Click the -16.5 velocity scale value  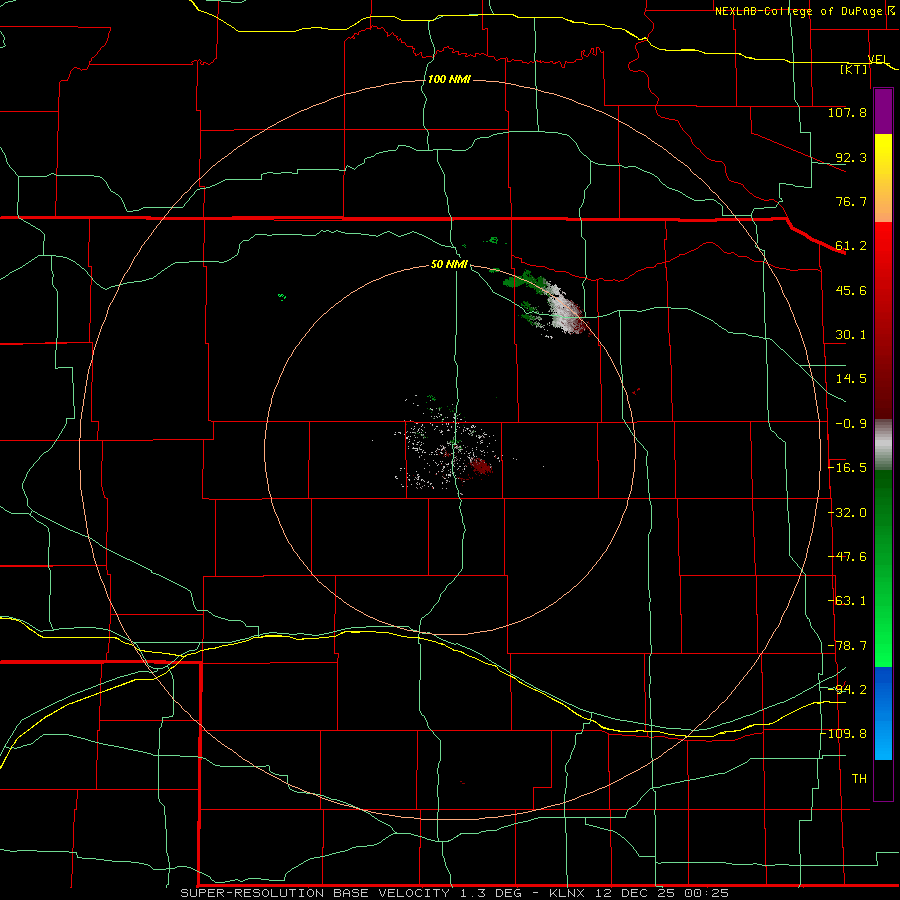point(847,468)
